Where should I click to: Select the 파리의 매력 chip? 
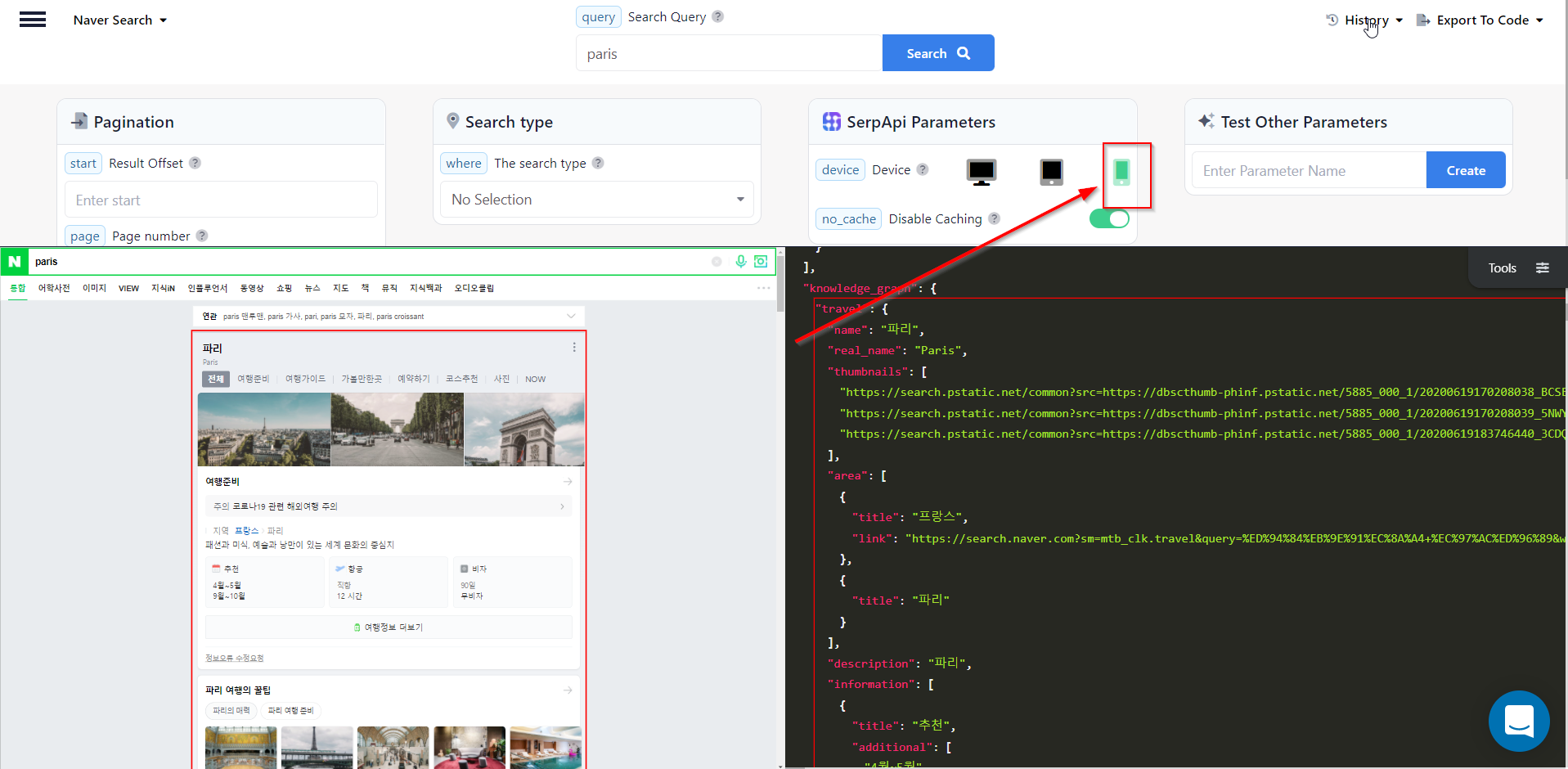pyautogui.click(x=231, y=711)
